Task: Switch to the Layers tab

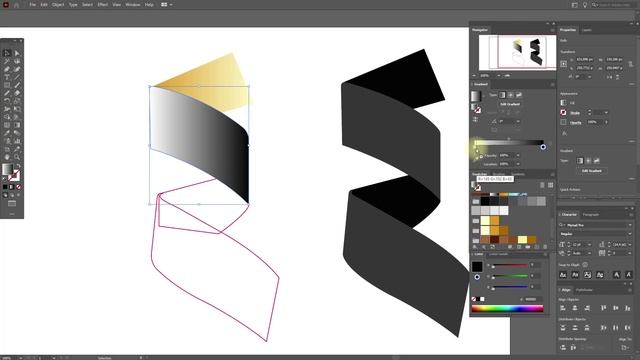Action: pyautogui.click(x=587, y=30)
